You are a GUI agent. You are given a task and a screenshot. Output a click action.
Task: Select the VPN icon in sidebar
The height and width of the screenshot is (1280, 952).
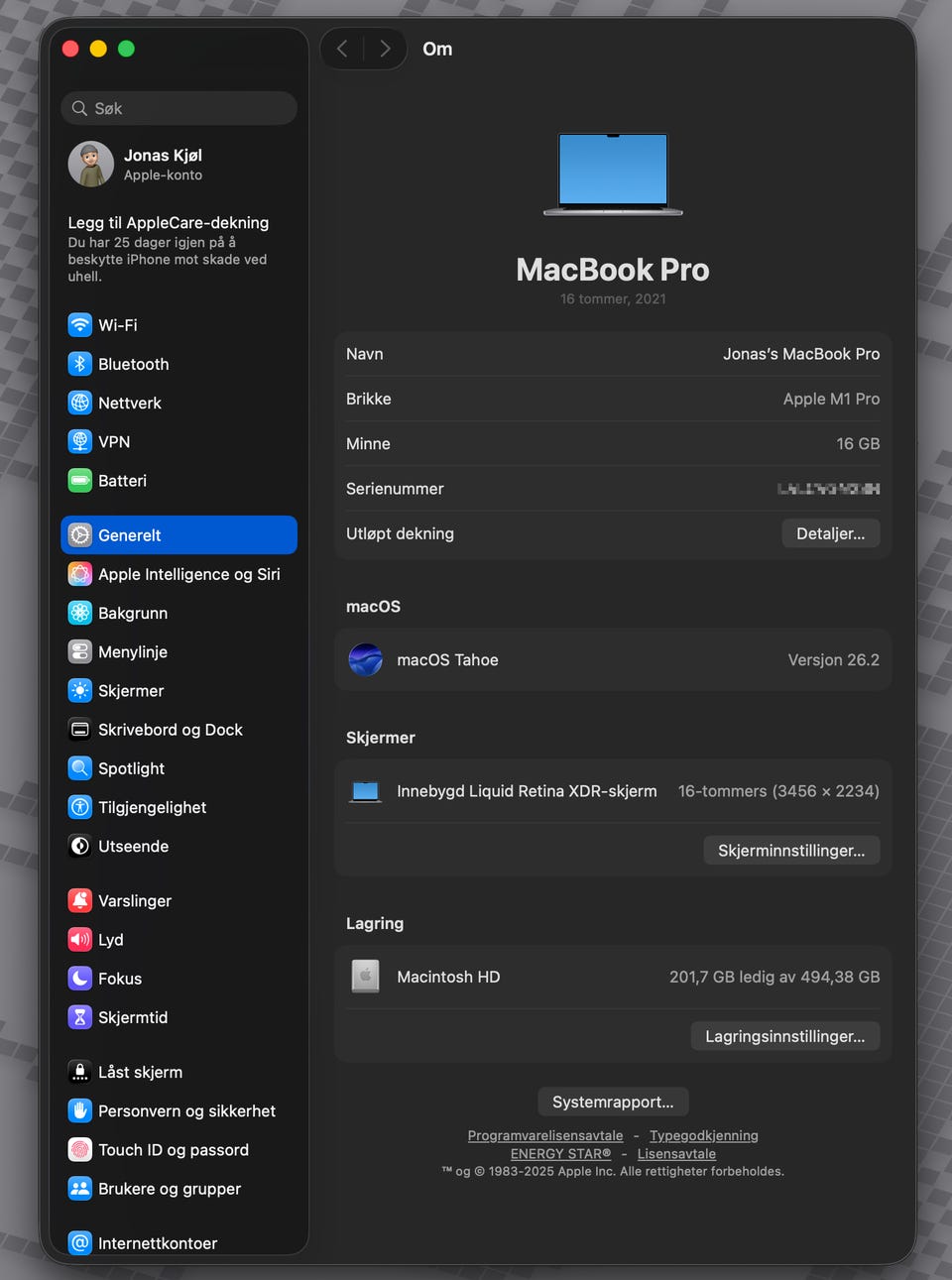[x=80, y=441]
